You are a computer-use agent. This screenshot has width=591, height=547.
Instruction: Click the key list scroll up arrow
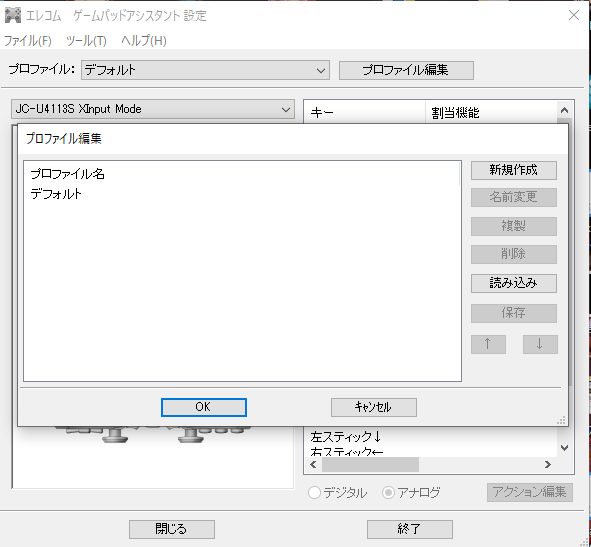(x=564, y=110)
